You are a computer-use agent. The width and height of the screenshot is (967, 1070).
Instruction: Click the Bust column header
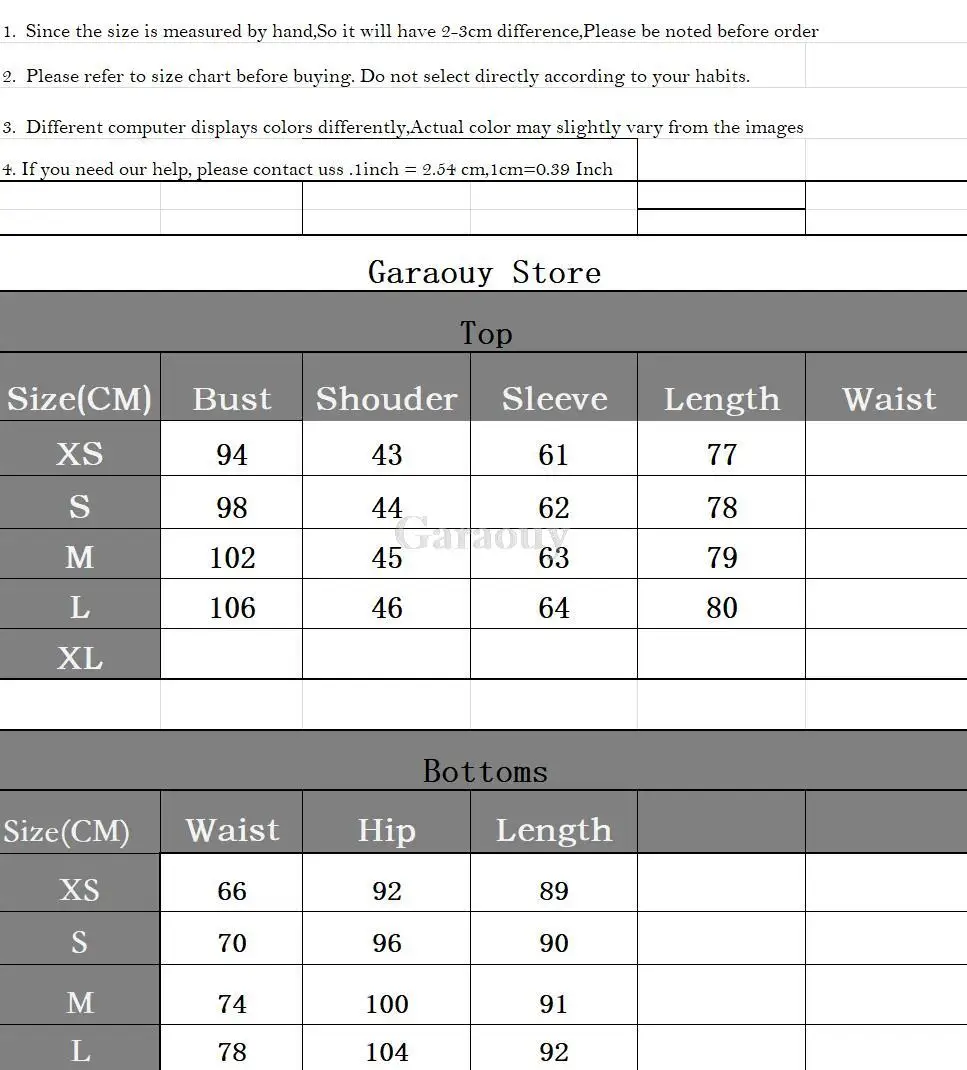231,398
